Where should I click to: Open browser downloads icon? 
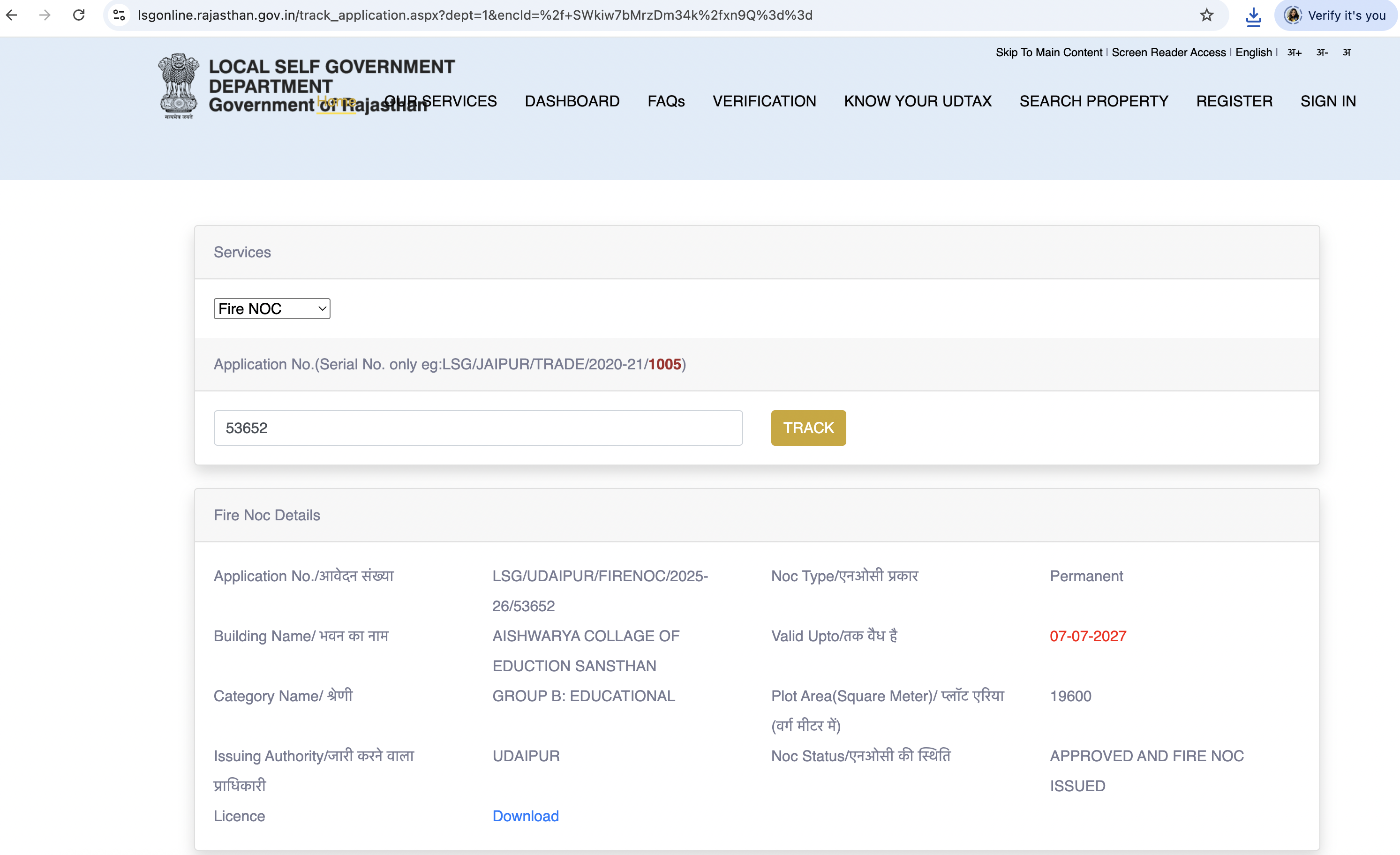tap(1253, 16)
